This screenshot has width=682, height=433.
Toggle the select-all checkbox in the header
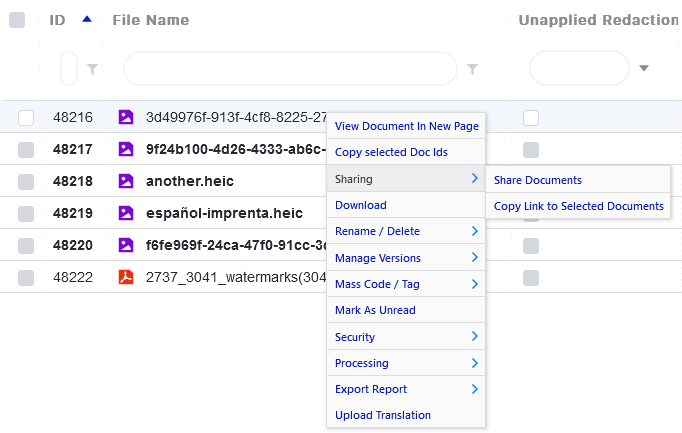17,20
